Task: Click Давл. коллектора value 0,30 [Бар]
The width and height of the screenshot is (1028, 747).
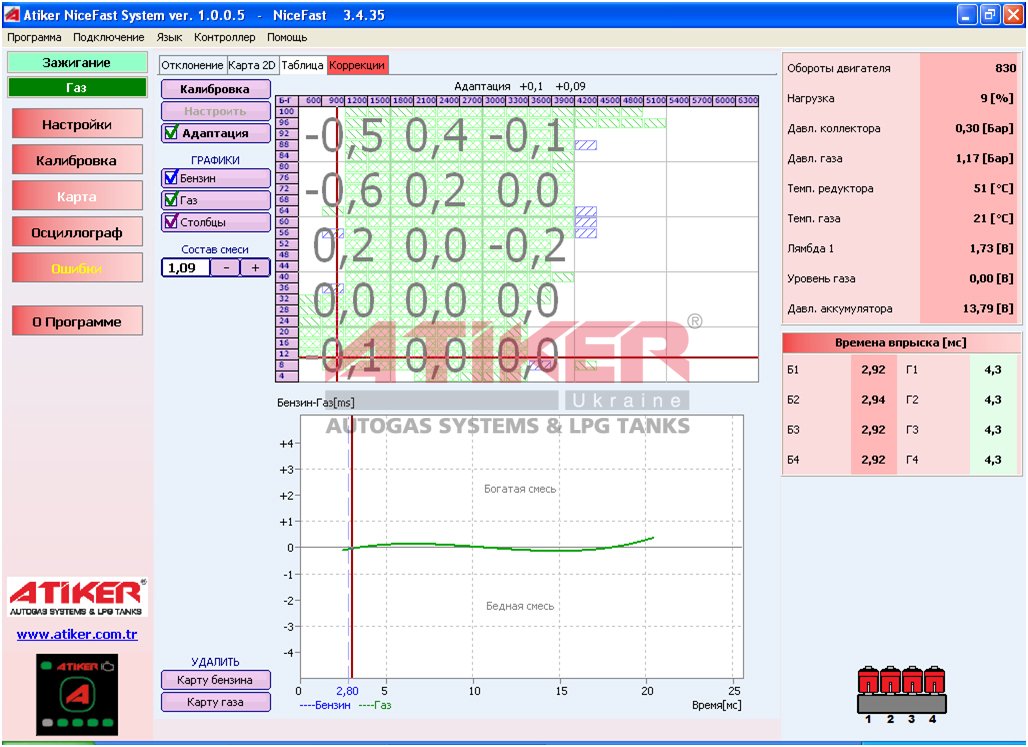Action: pyautogui.click(x=985, y=128)
